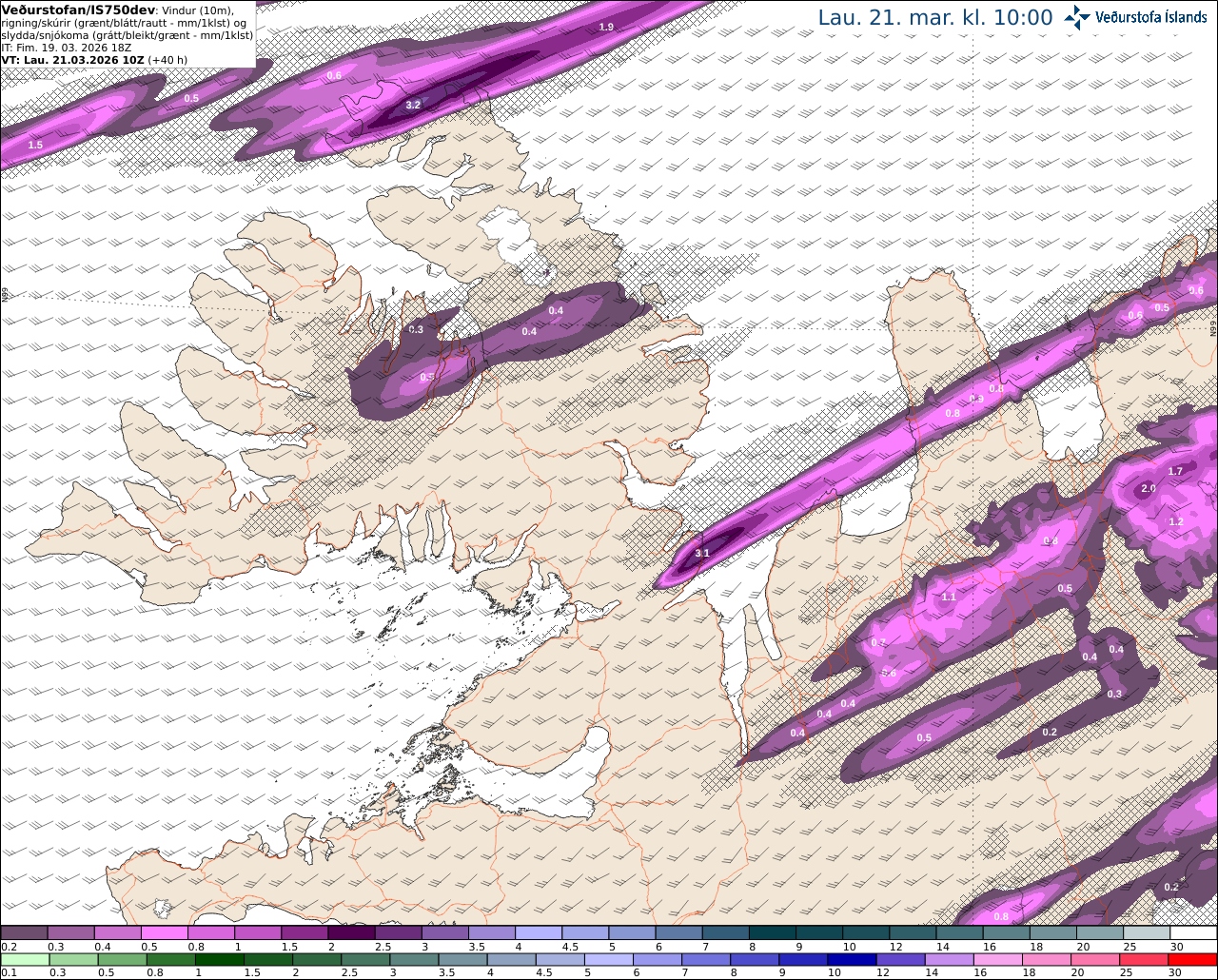Click the 1.1 snowfall value label
1218x980 pixels.
point(949,597)
